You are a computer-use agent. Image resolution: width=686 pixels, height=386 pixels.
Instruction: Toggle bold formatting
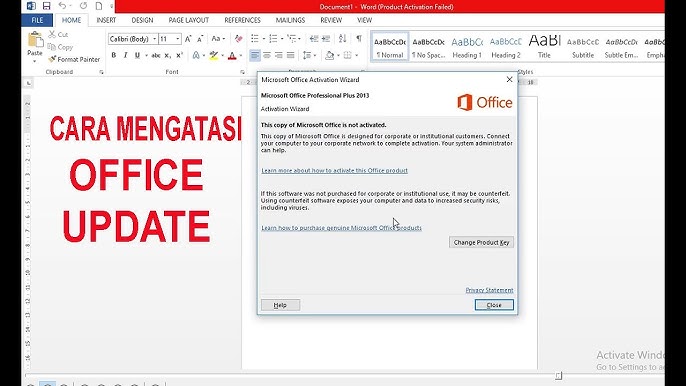114,55
